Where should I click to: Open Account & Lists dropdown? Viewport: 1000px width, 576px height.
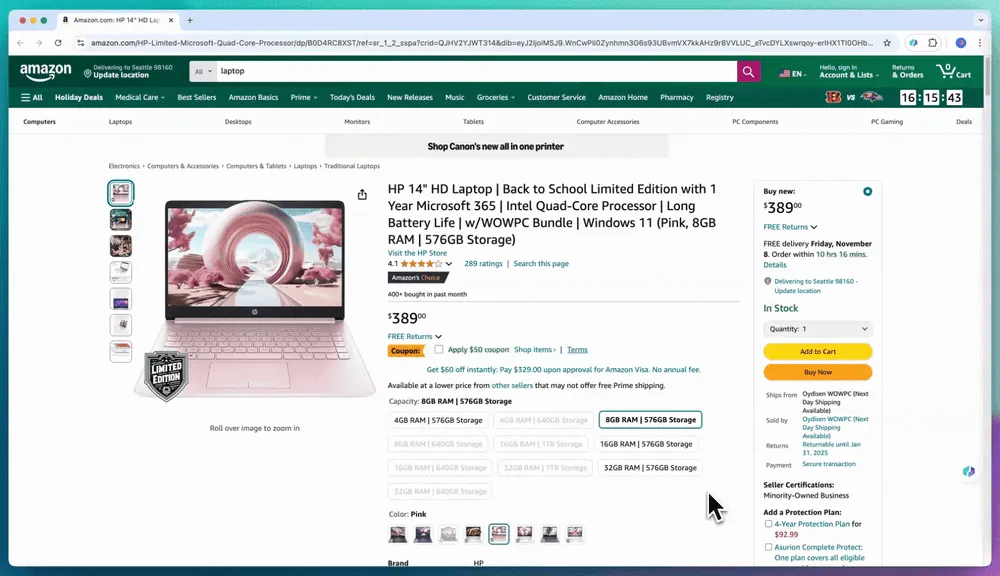tap(848, 71)
